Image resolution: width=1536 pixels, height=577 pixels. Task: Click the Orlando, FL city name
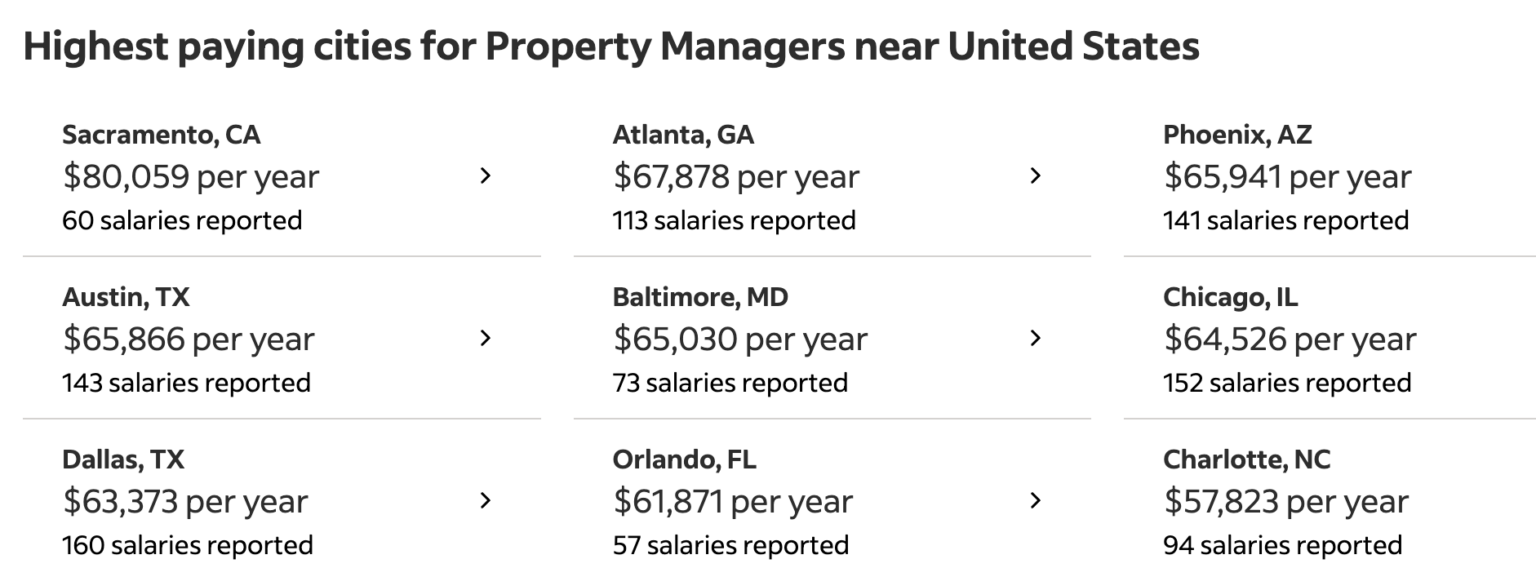(x=684, y=459)
